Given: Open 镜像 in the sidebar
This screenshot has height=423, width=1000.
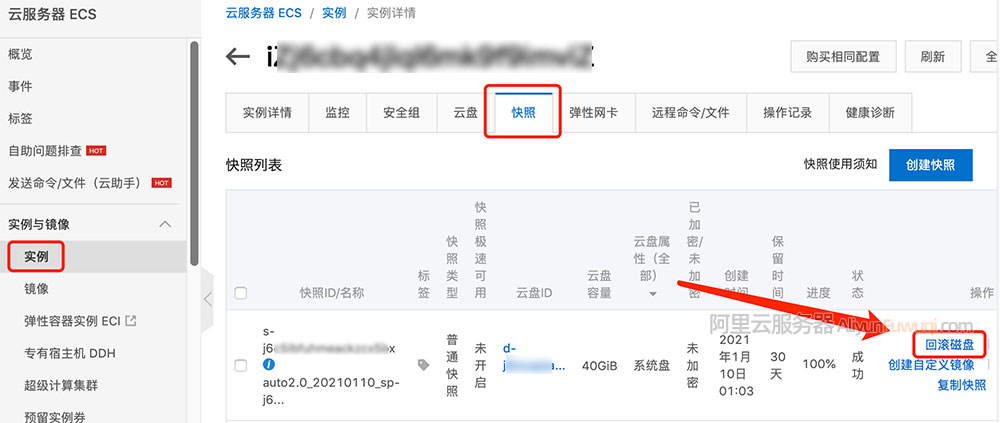Looking at the screenshot, I should 36,289.
